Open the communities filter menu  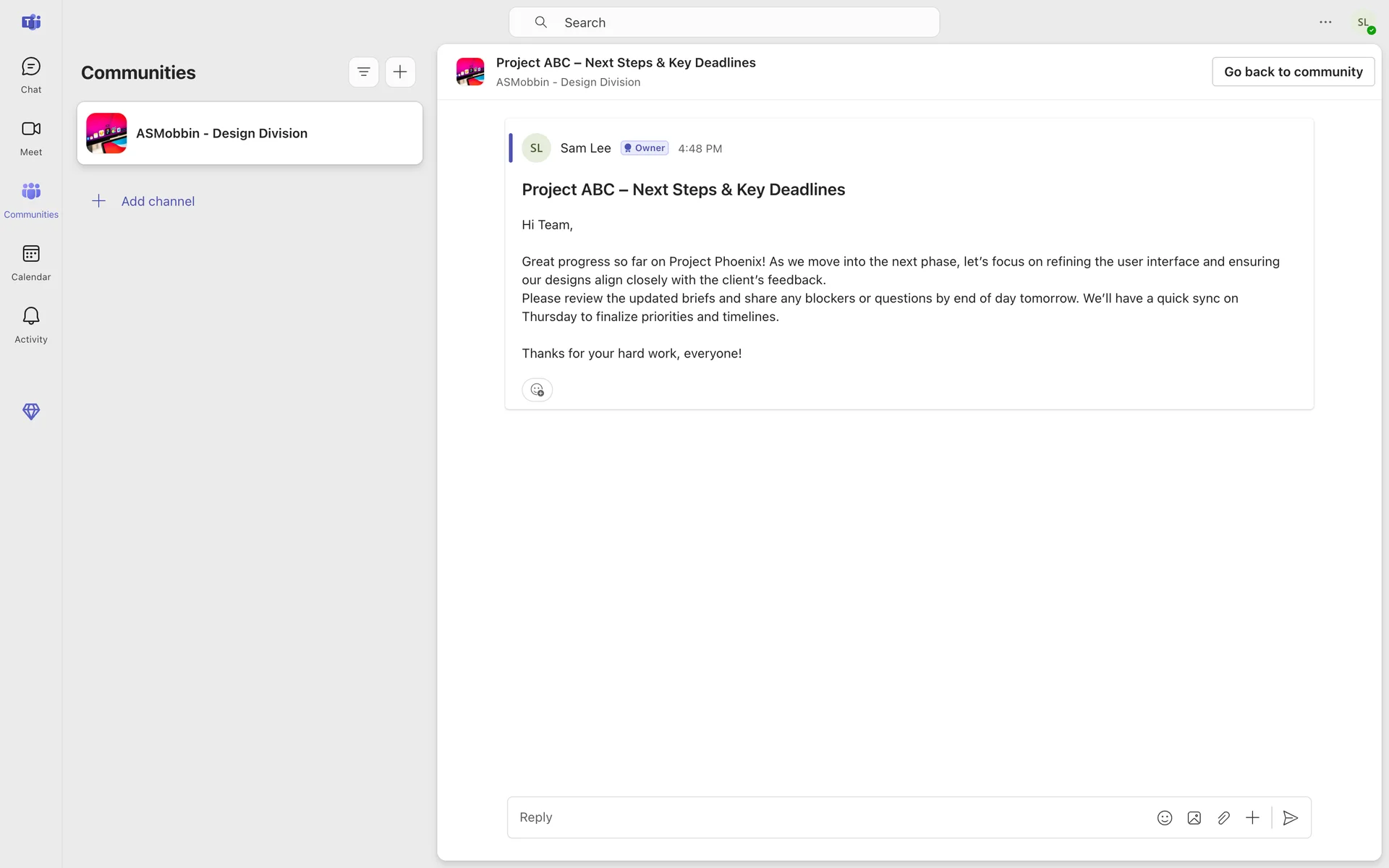point(363,72)
